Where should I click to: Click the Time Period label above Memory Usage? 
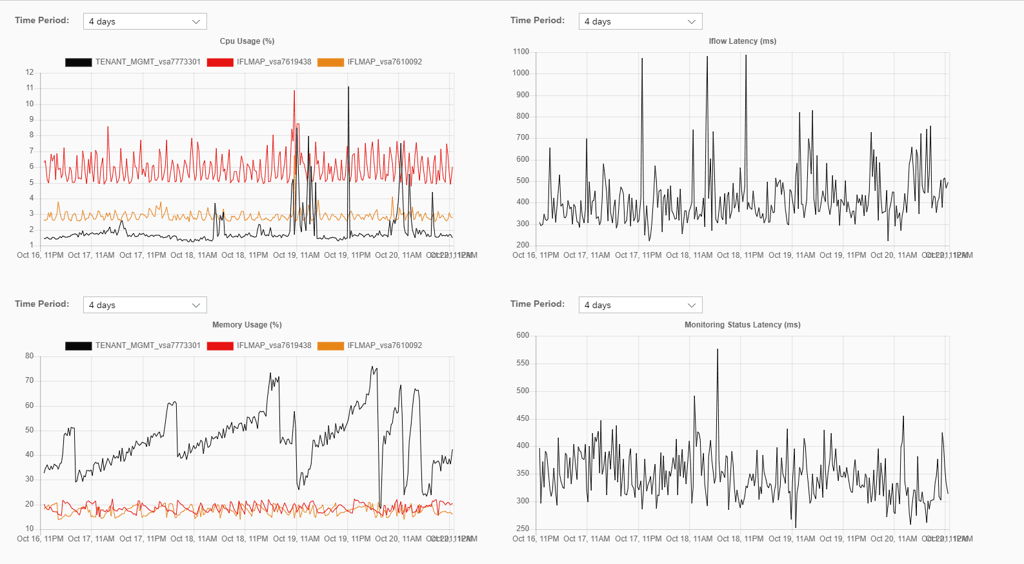[x=42, y=304]
